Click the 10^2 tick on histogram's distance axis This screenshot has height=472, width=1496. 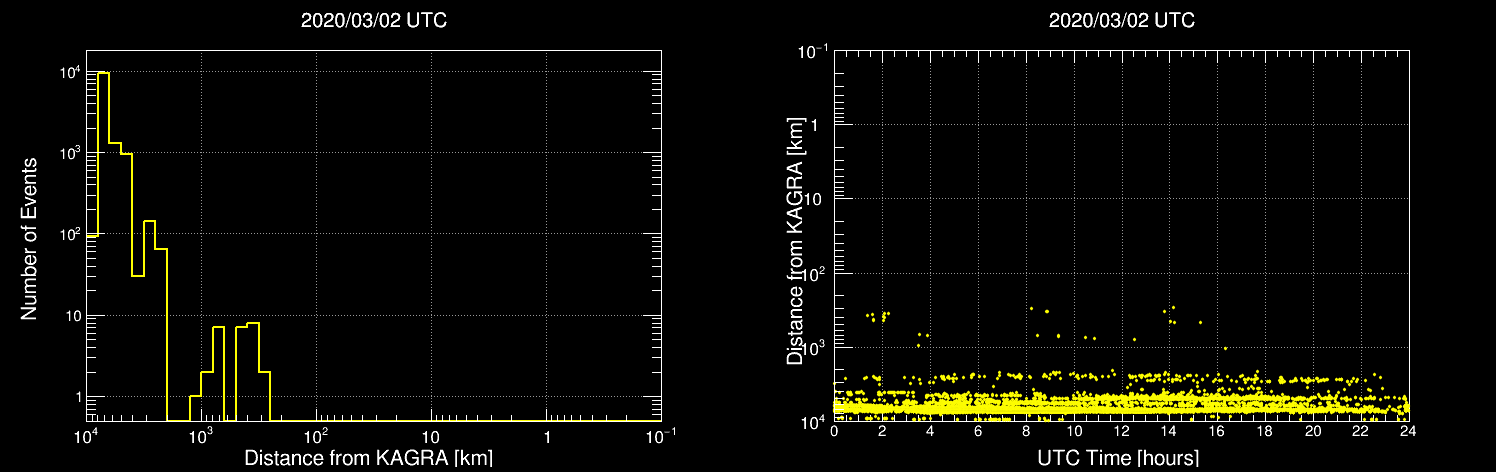[x=316, y=437]
